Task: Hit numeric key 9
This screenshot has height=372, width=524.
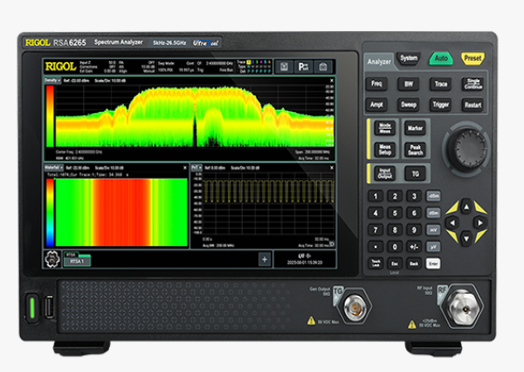Action: point(414,230)
